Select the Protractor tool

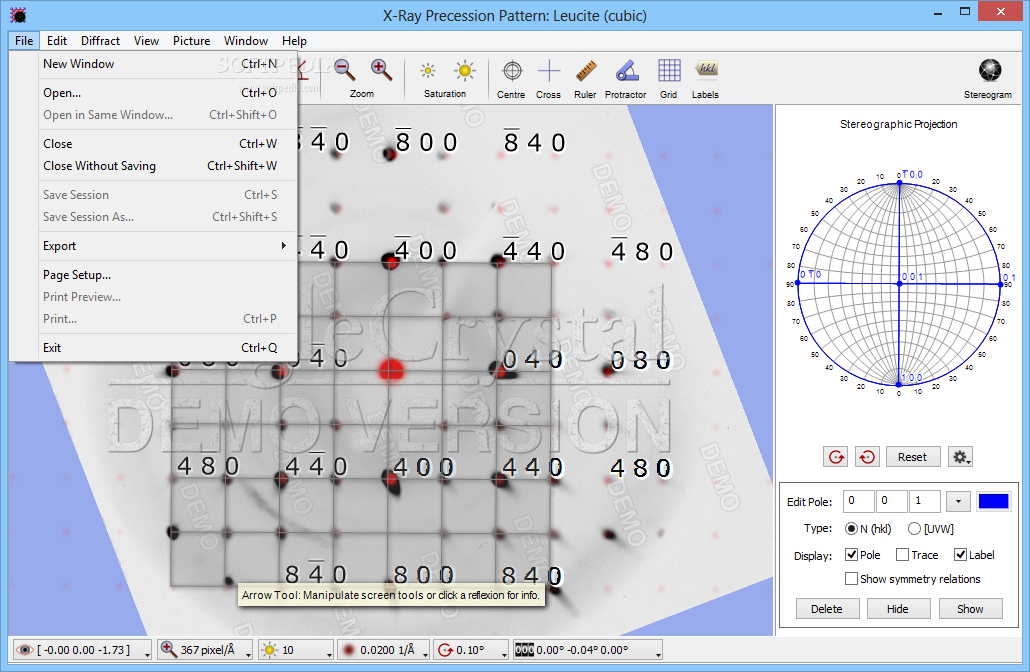626,70
